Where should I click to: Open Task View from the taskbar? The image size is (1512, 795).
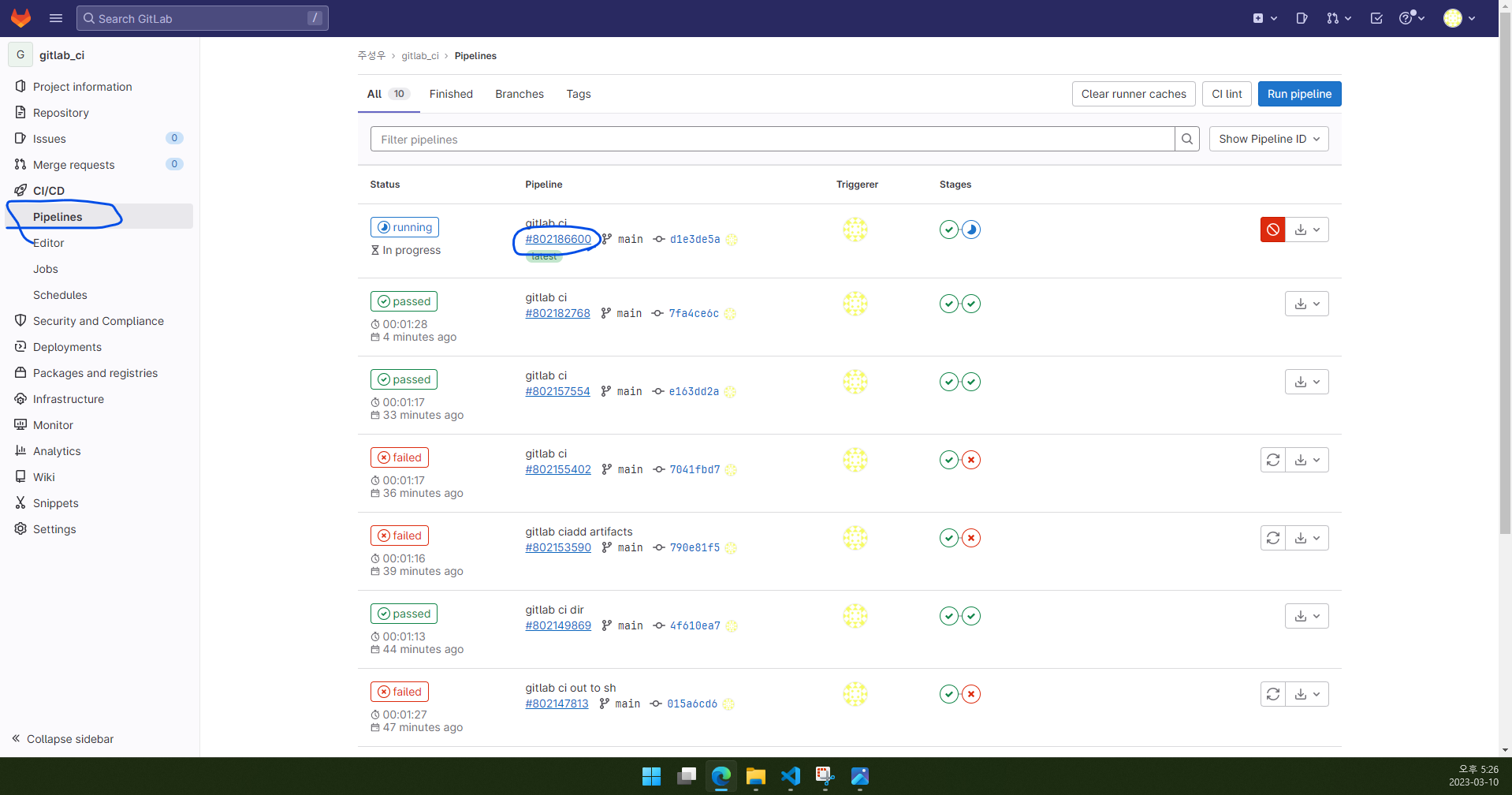(686, 776)
